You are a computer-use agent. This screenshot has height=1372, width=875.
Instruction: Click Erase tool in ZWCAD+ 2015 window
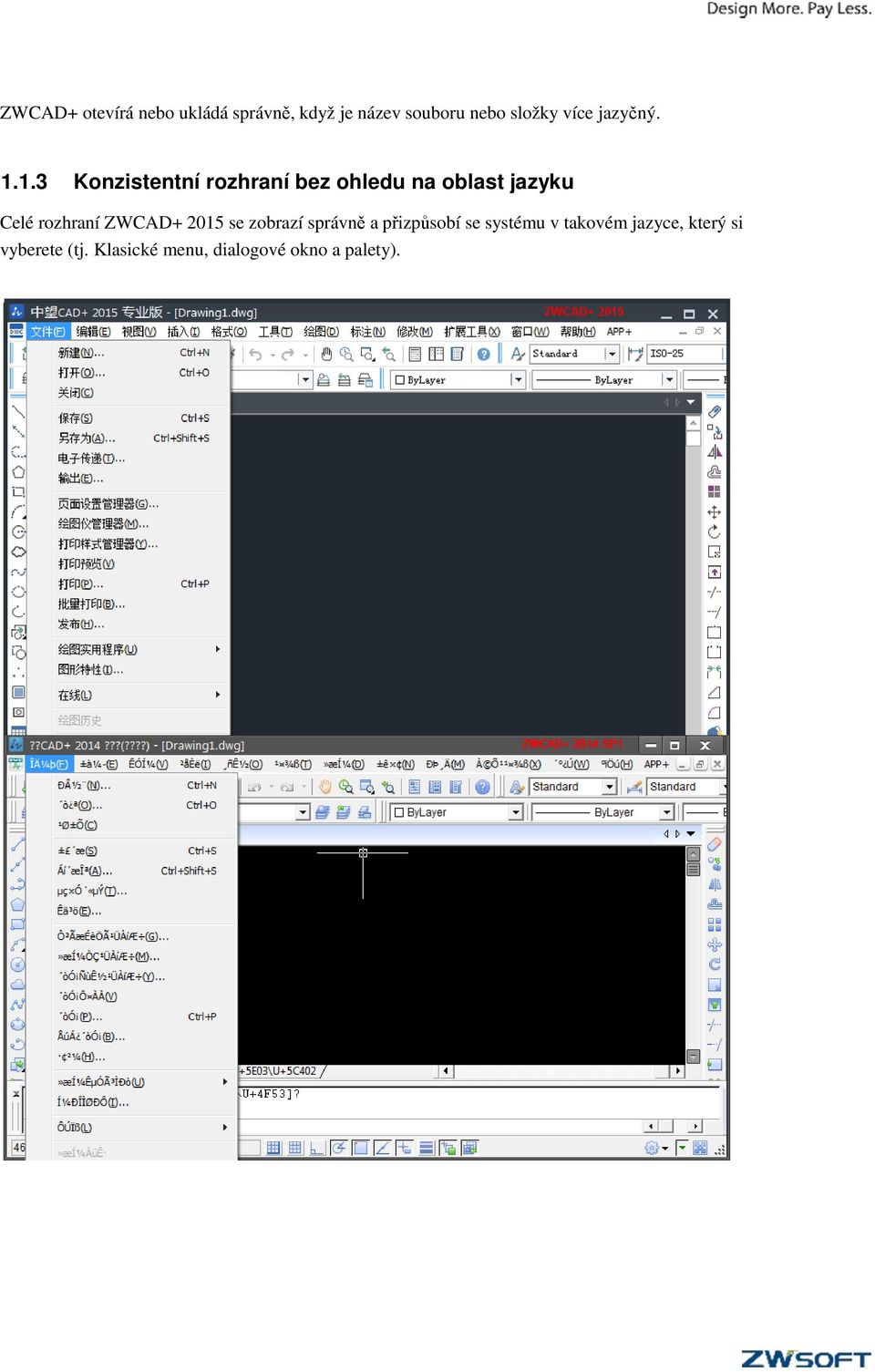pos(715,412)
